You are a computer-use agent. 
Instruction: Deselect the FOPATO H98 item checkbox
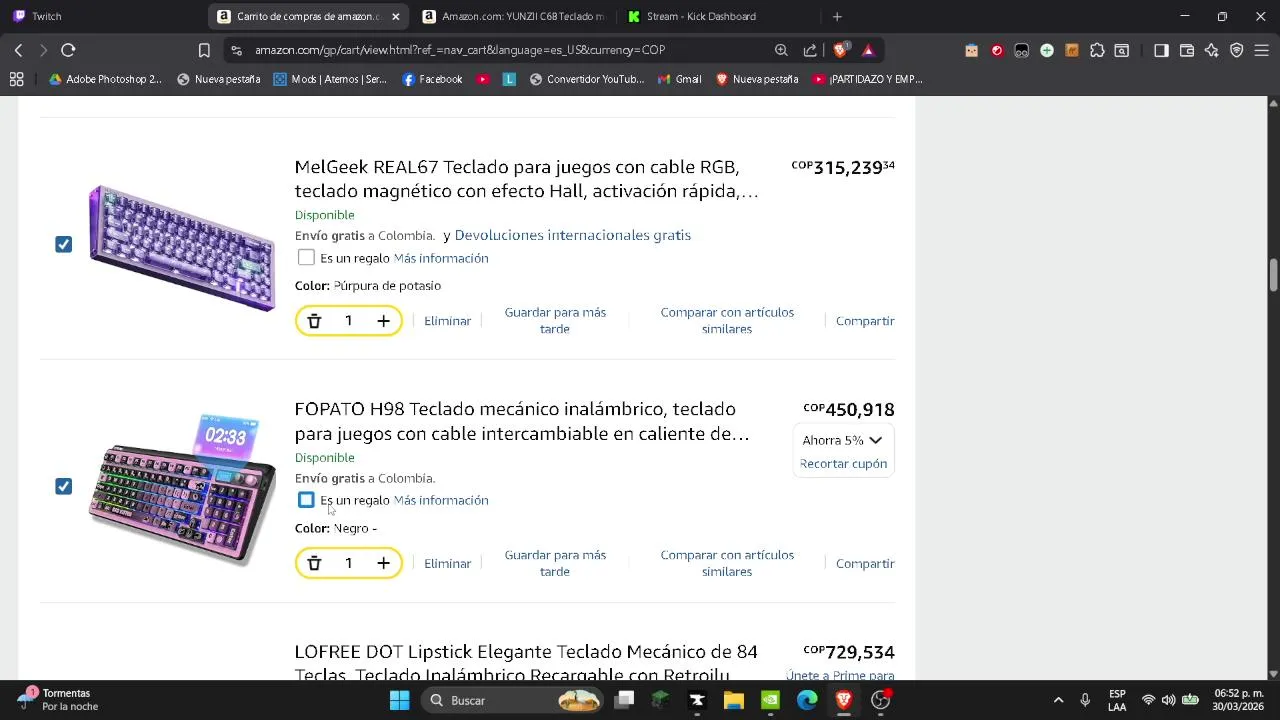click(64, 486)
